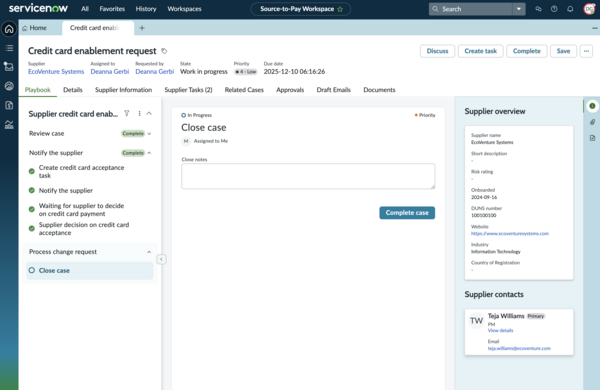Image resolution: width=600 pixels, height=390 pixels.
Task: Collapse the Notify the supplier stage
Action: pyautogui.click(x=149, y=153)
